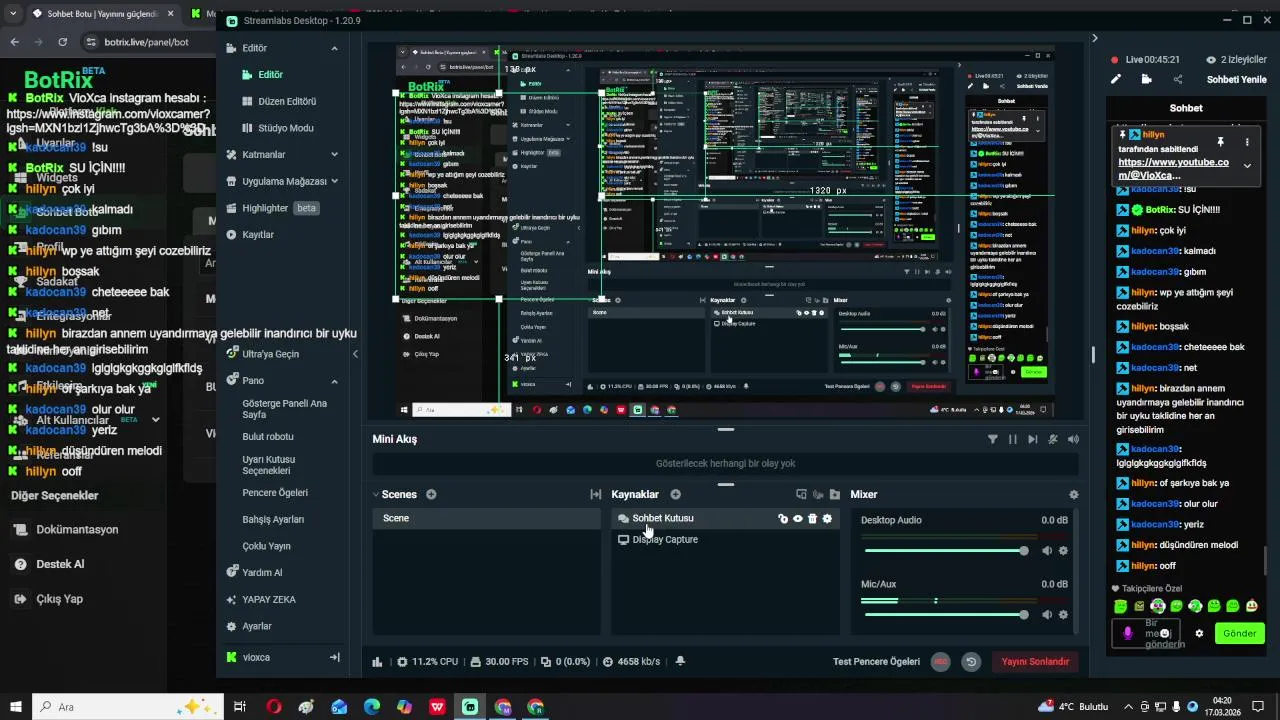1280x720 pixels.
Task: Collapse chat panel with right chevron
Action: 1094,38
